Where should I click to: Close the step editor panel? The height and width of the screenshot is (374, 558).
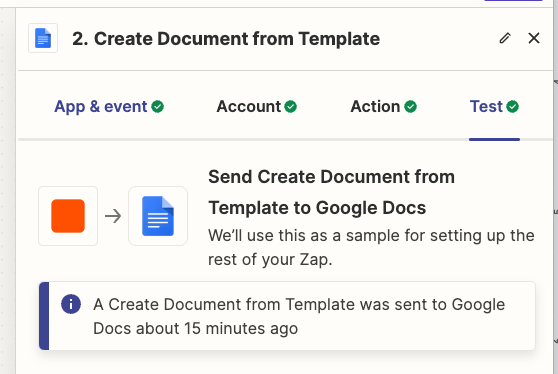click(x=534, y=38)
